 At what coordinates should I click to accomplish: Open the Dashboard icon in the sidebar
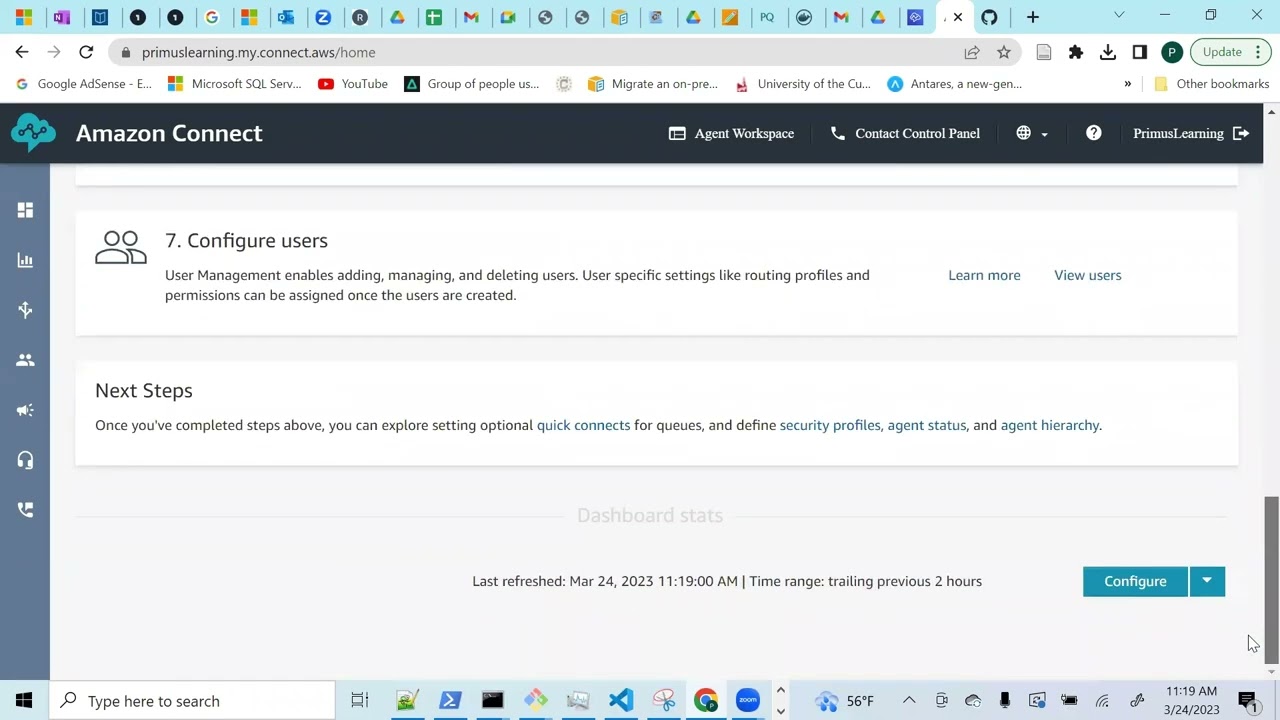[25, 210]
